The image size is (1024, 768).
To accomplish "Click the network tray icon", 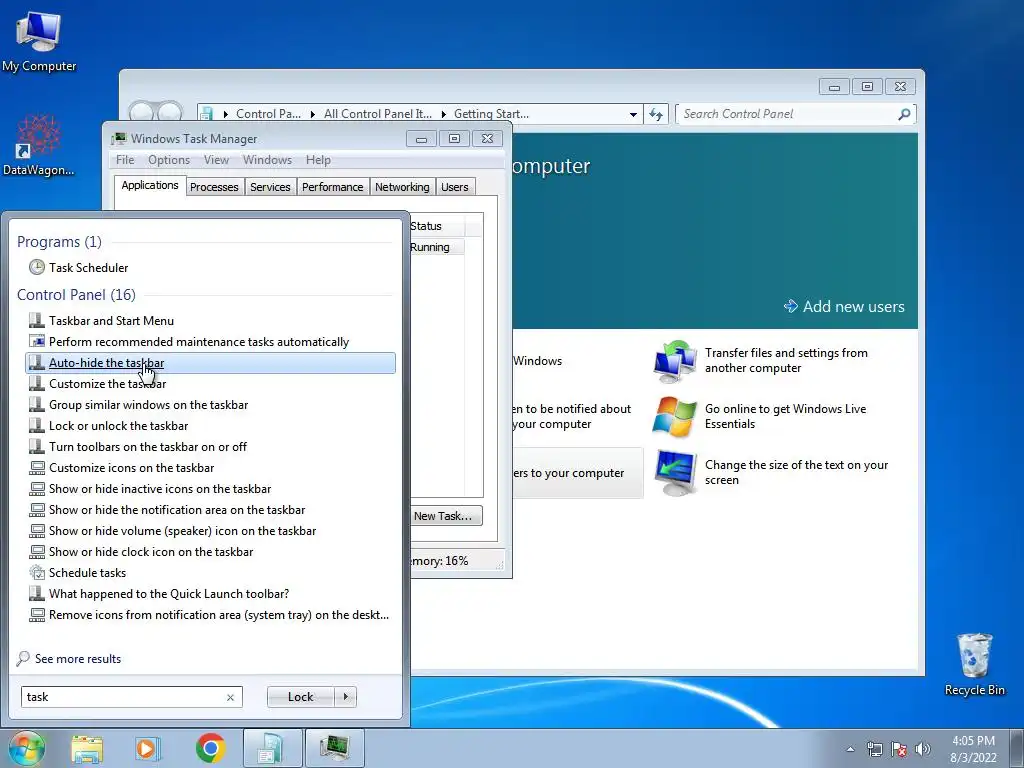I will (874, 749).
